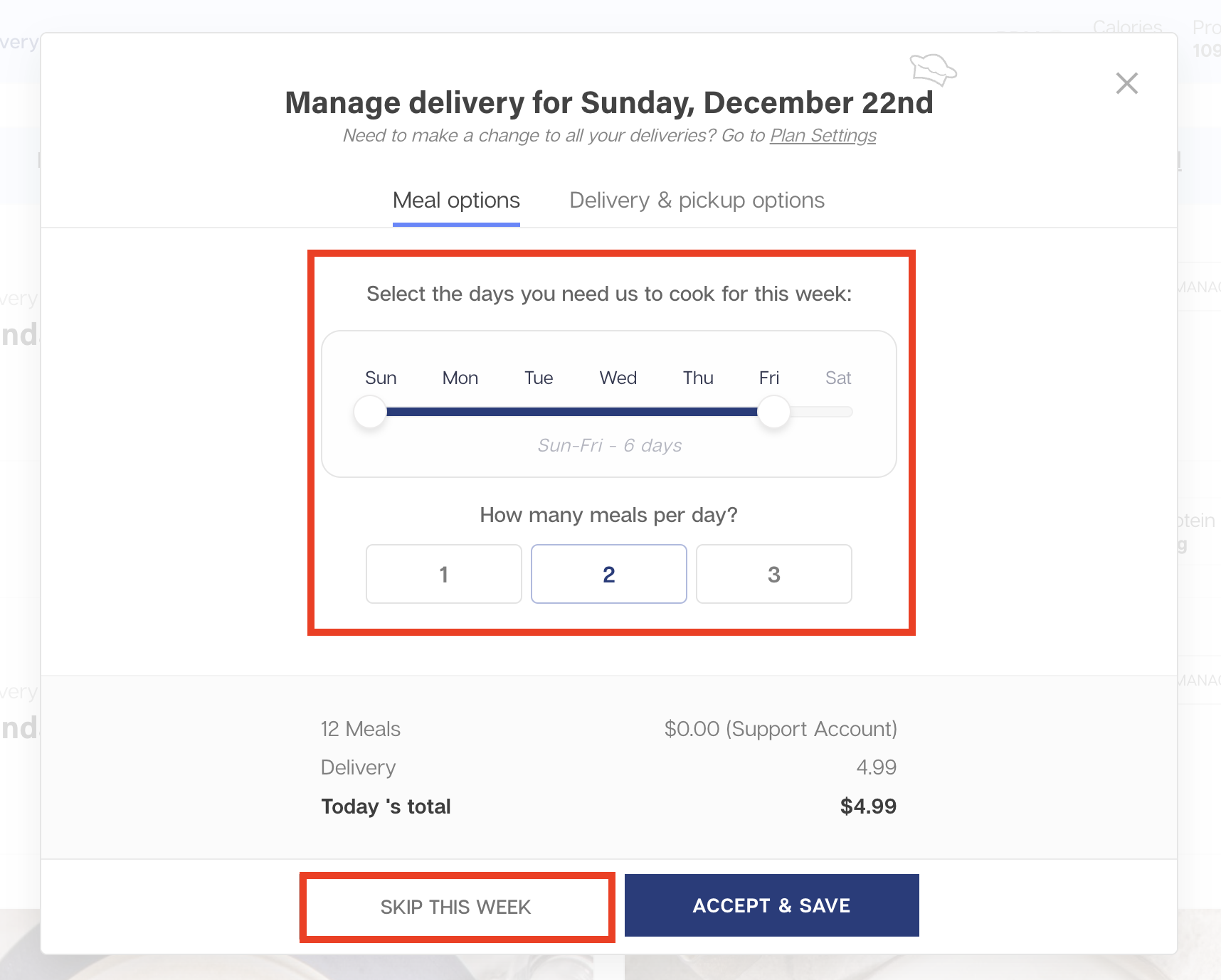Viewport: 1221px width, 980px height.
Task: Switch to Meal options tab
Action: point(456,201)
